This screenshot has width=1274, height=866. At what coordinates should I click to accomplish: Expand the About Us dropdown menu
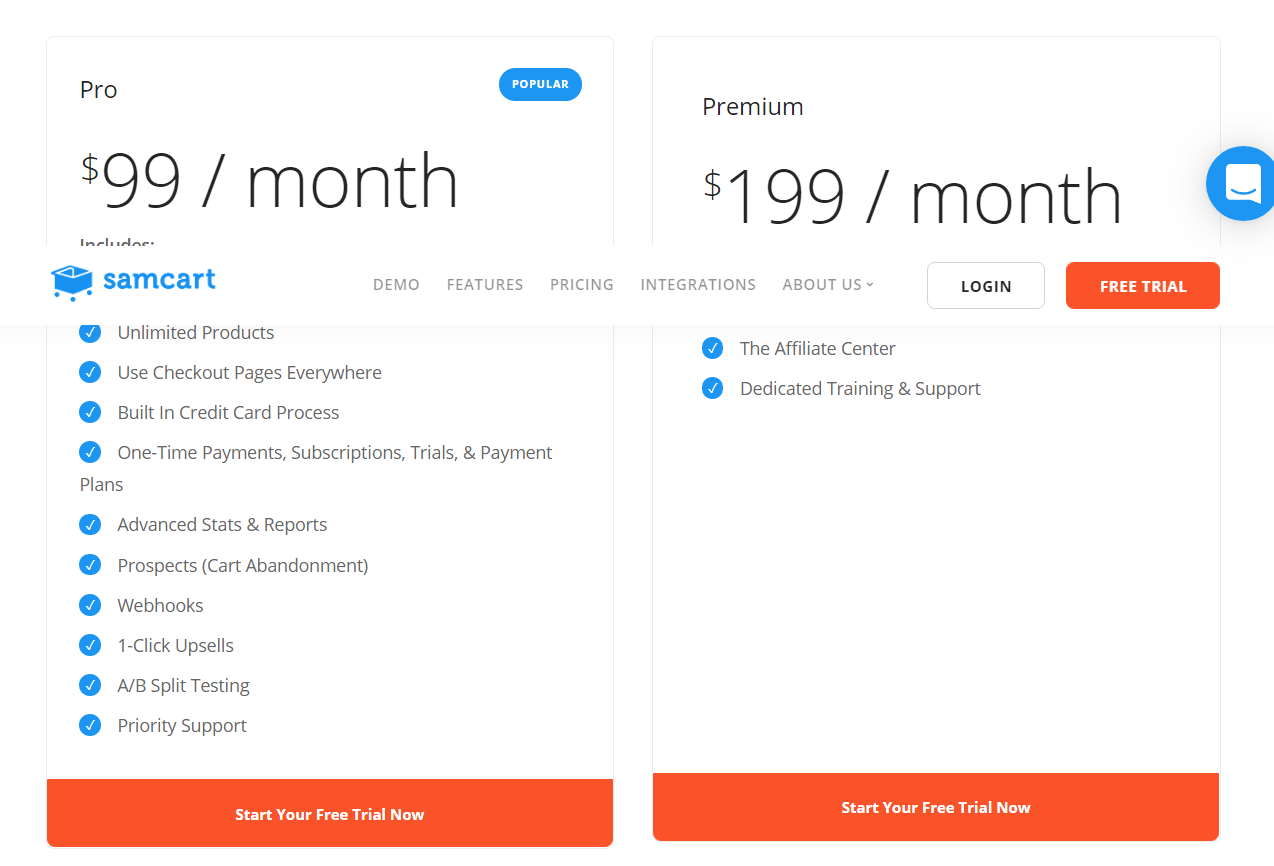coord(827,285)
